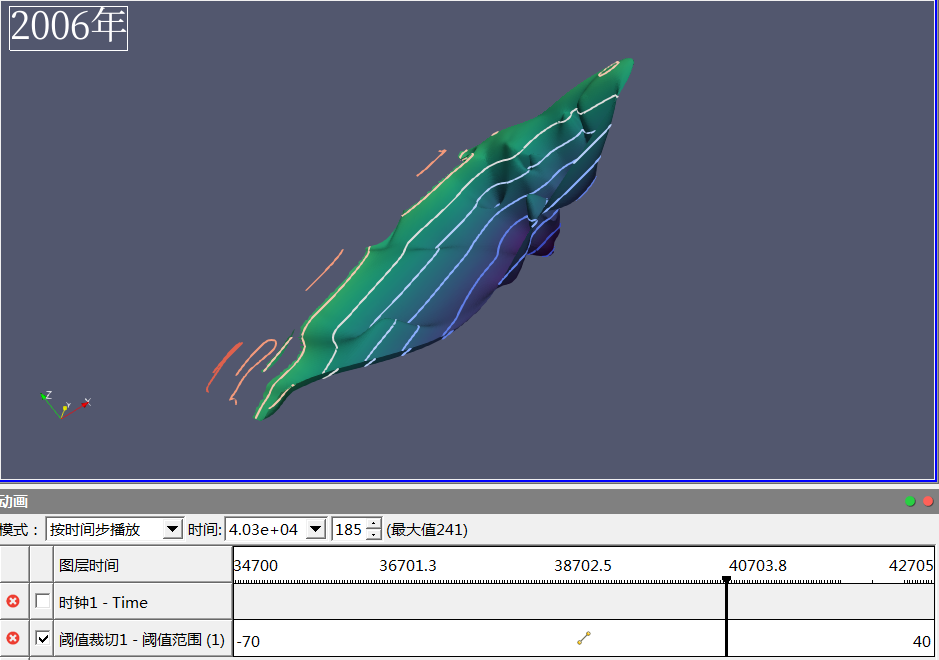Select the keyframe marker on 阈值范围 track

pos(584,638)
